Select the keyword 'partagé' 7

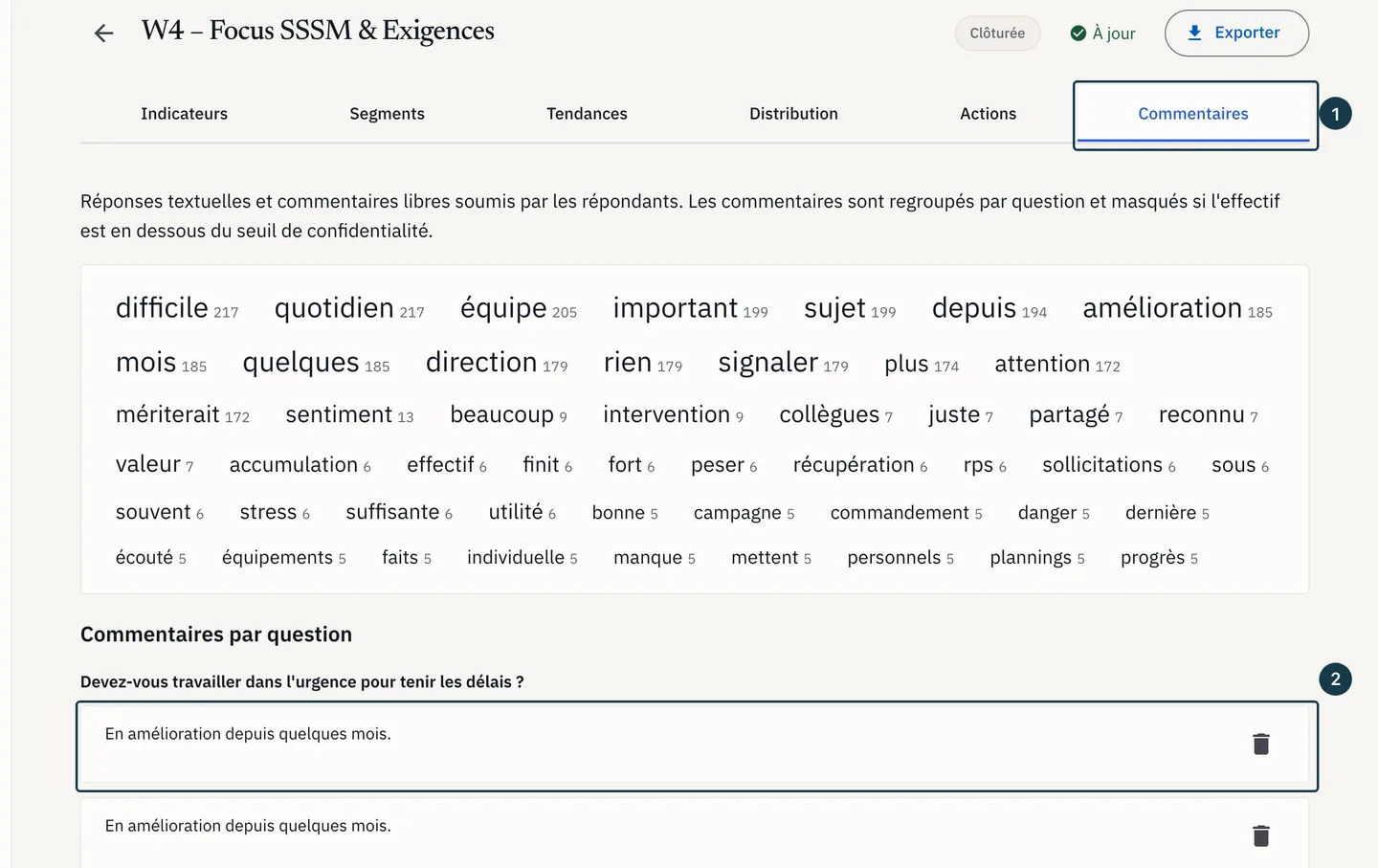tap(1076, 414)
